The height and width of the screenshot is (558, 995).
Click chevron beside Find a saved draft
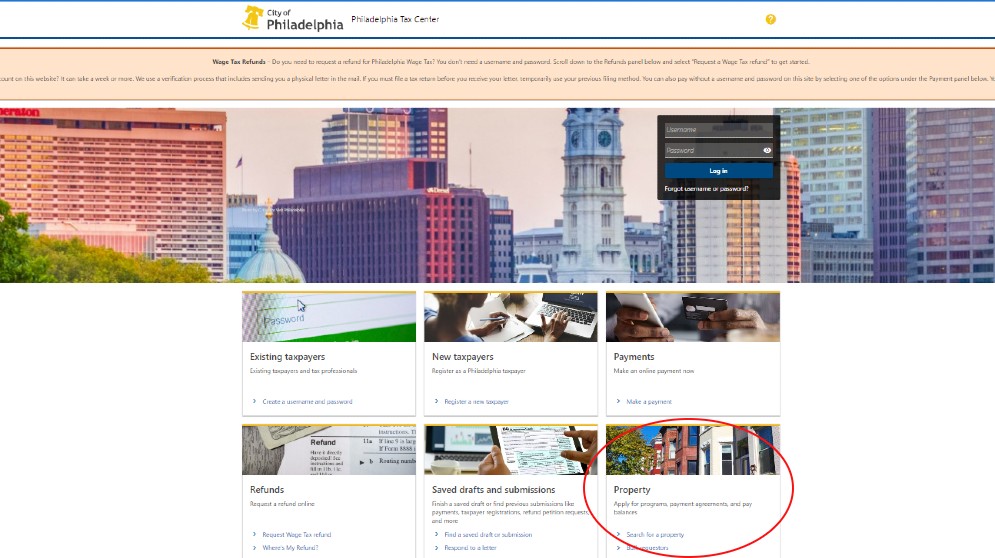tap(437, 535)
